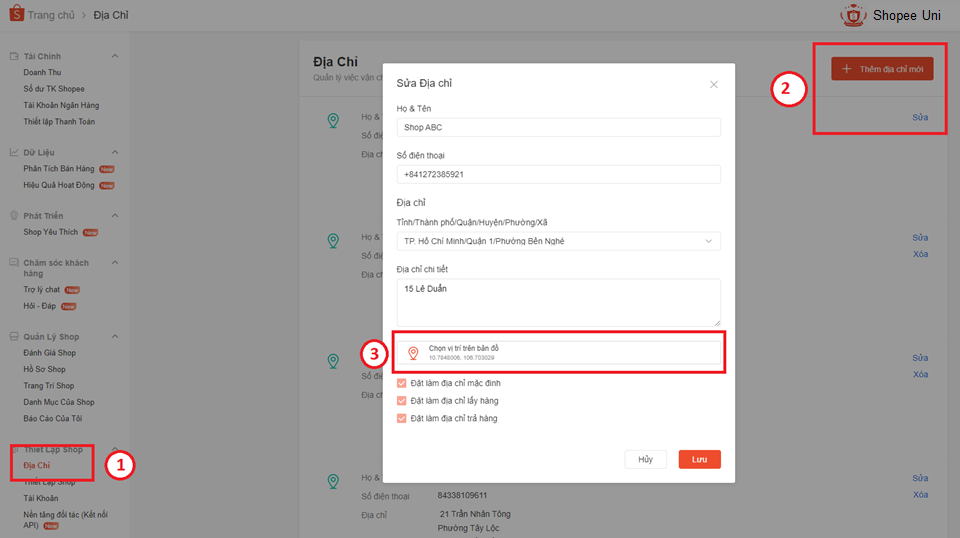The height and width of the screenshot is (538, 960).
Task: Toggle Đặt làm địa chỉ trả hàng checkbox
Action: [x=402, y=418]
